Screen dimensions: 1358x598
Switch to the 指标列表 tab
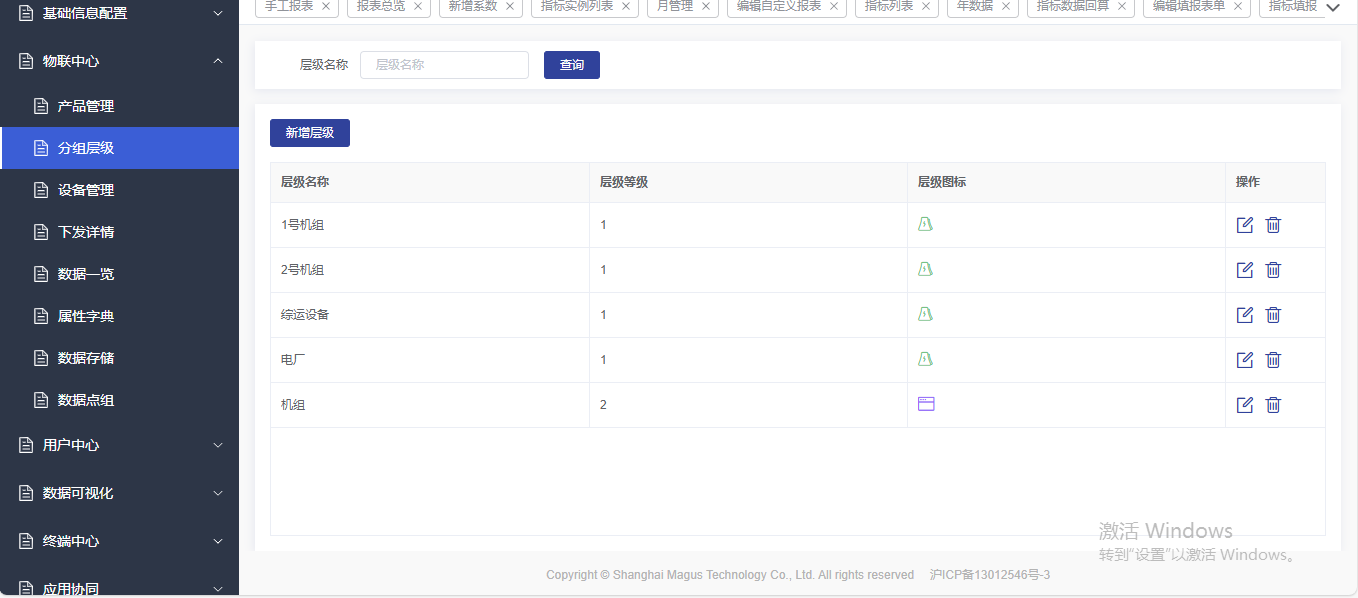coord(888,6)
